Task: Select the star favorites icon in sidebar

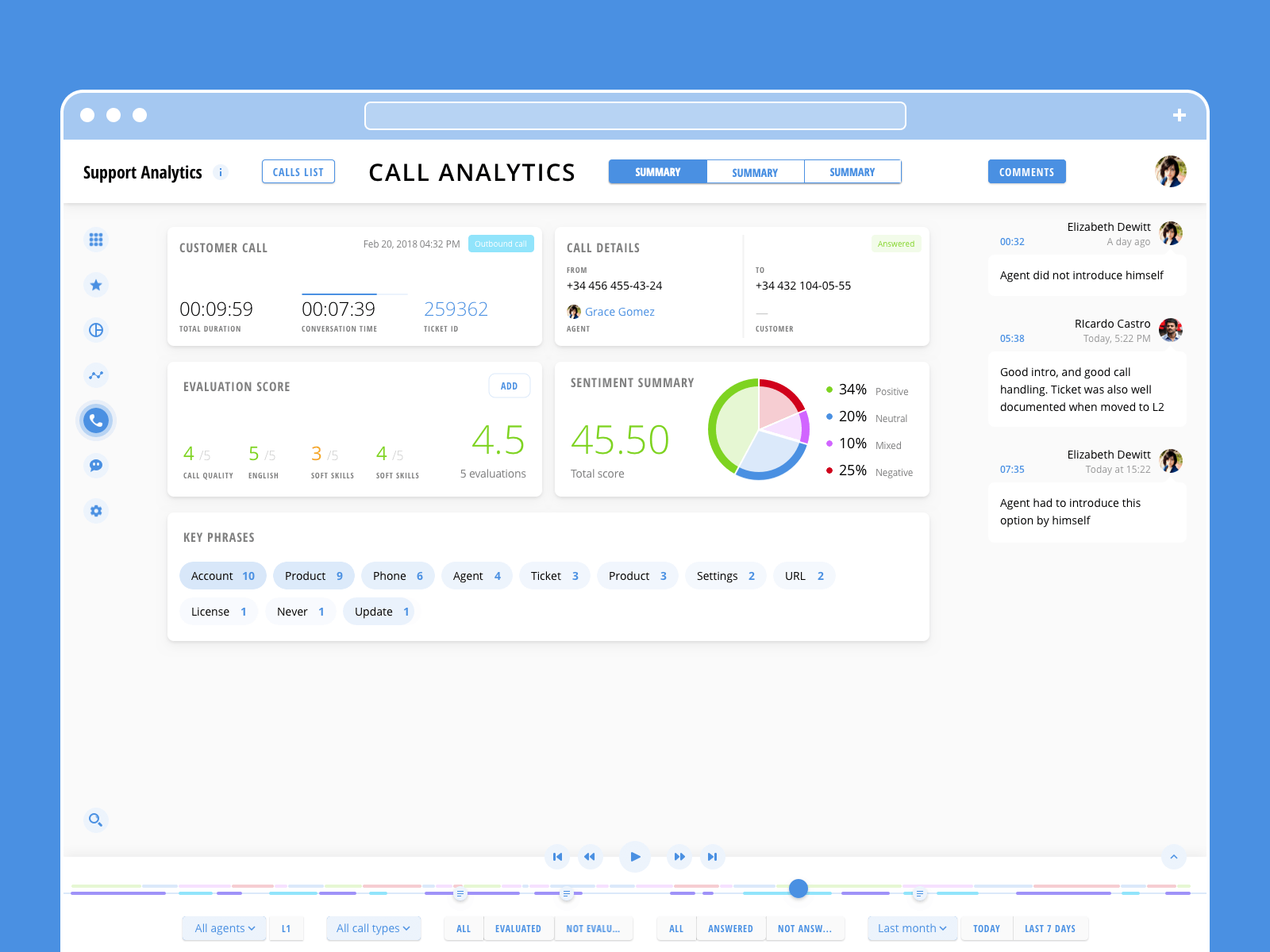Action: pos(96,285)
